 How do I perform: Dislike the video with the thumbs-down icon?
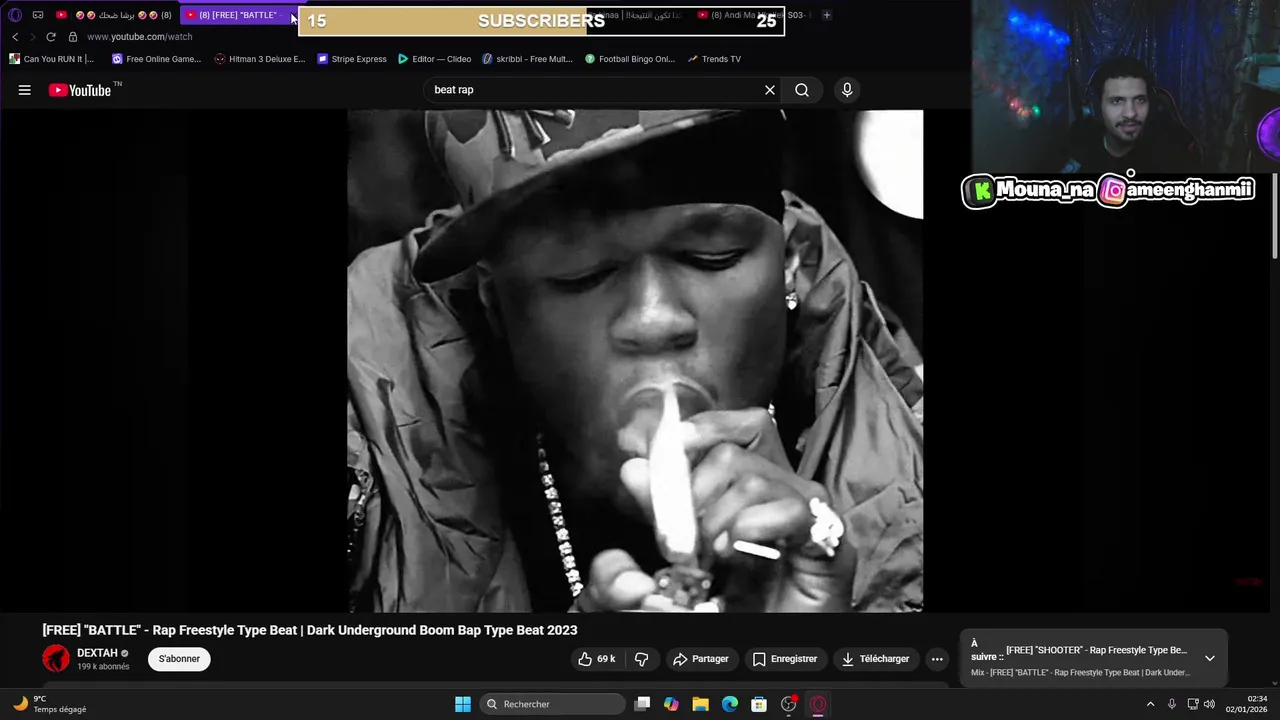[642, 659]
